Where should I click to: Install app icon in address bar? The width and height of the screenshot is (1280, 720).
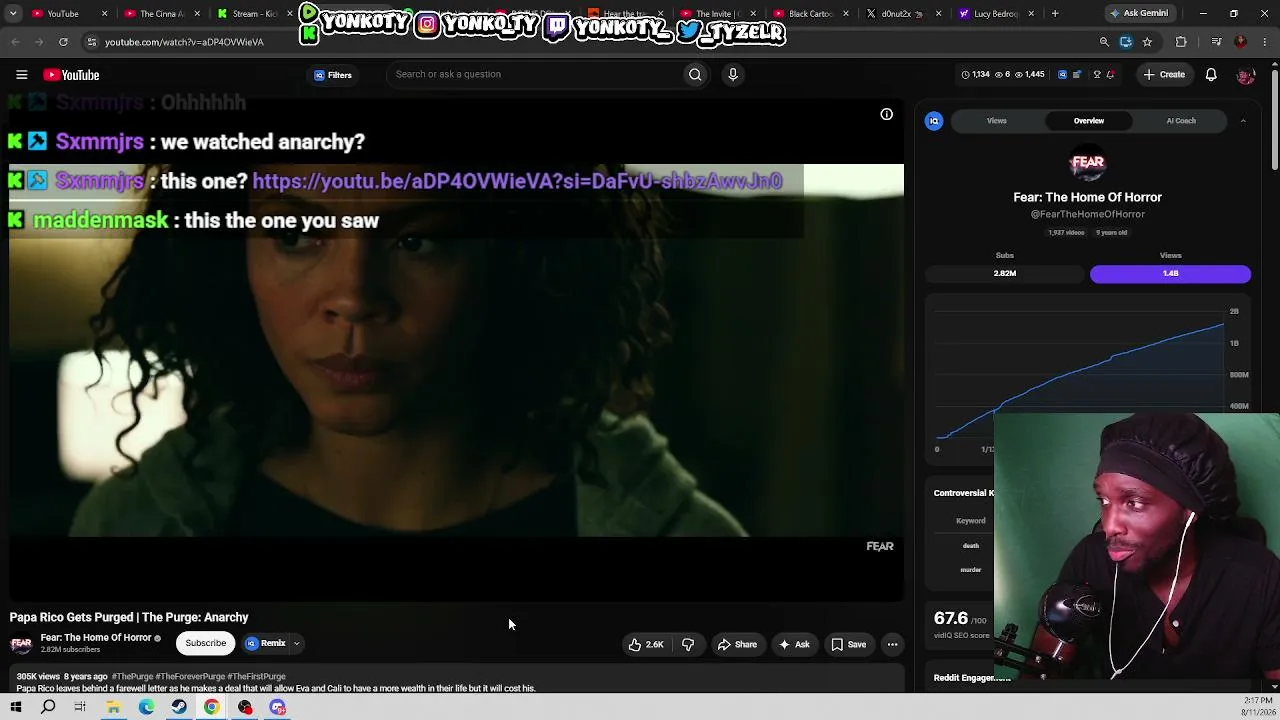coord(1126,42)
